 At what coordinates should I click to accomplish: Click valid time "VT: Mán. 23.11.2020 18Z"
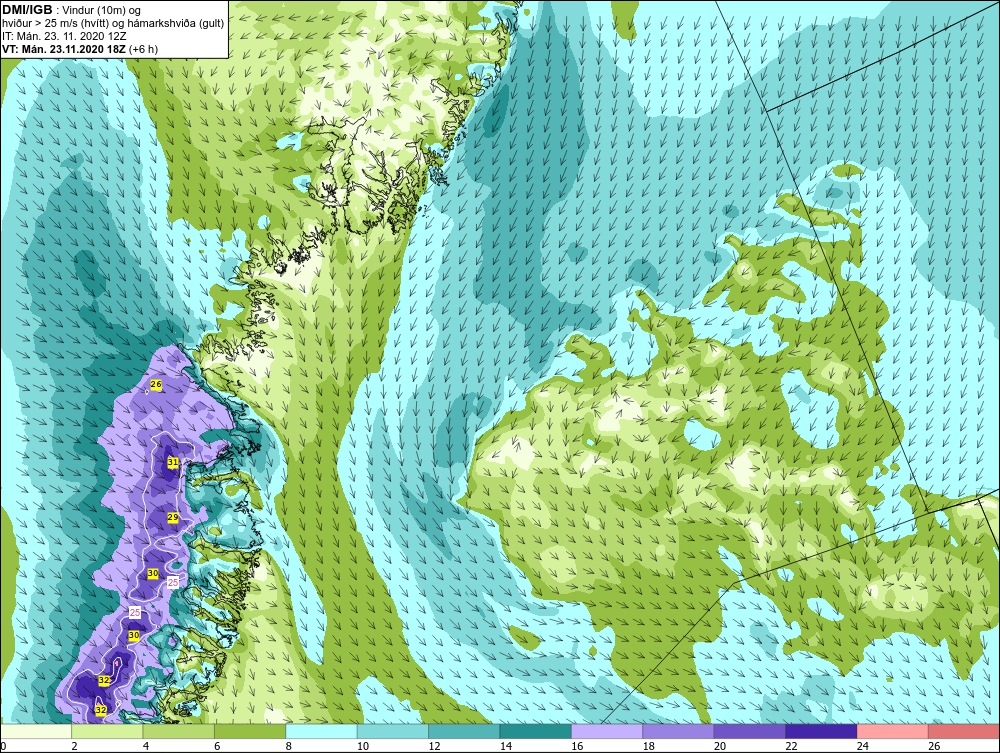[64, 49]
